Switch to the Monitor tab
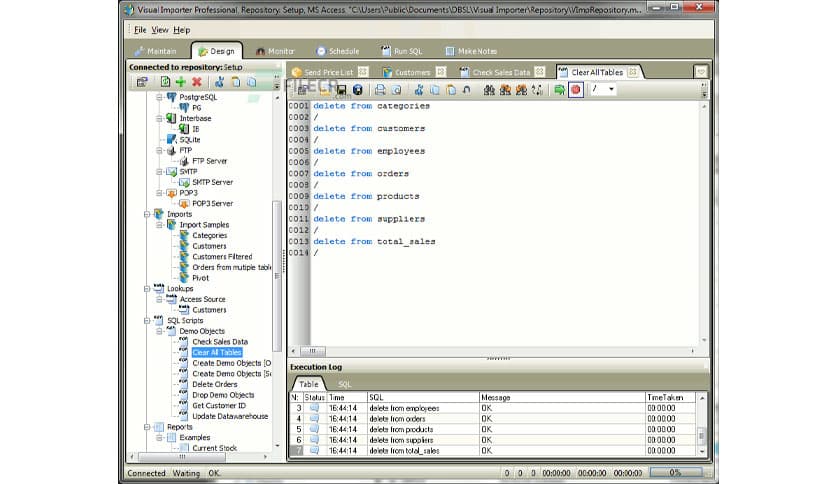The height and width of the screenshot is (484, 836). point(275,51)
